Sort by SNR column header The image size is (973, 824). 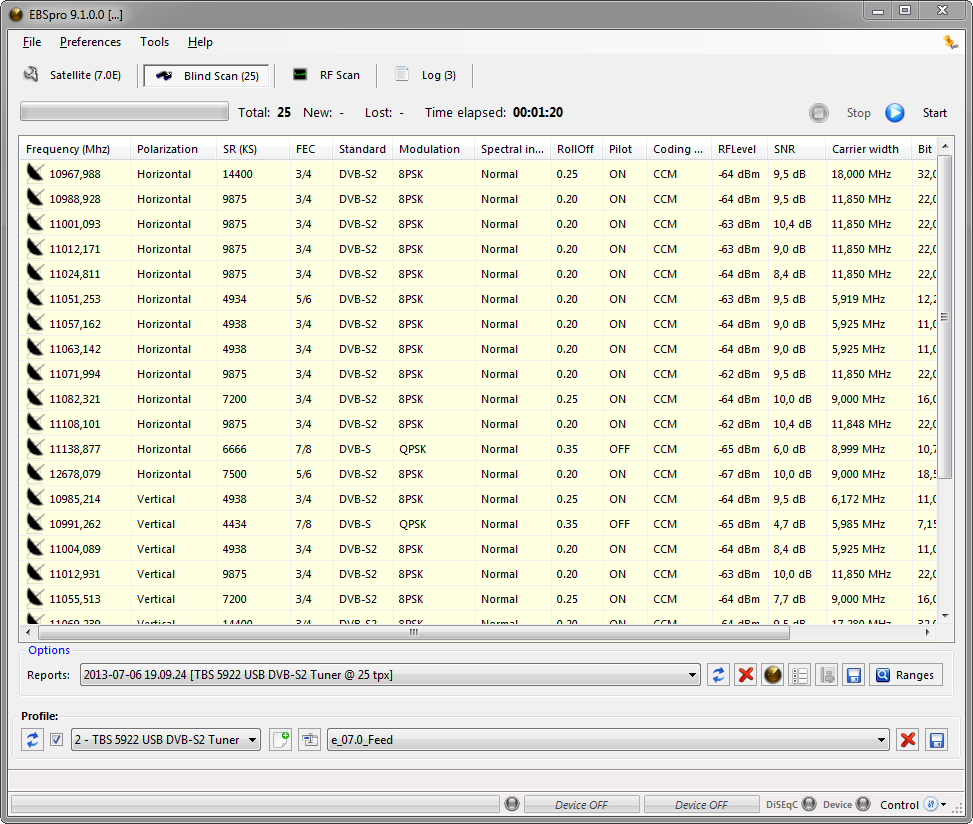(x=796, y=149)
